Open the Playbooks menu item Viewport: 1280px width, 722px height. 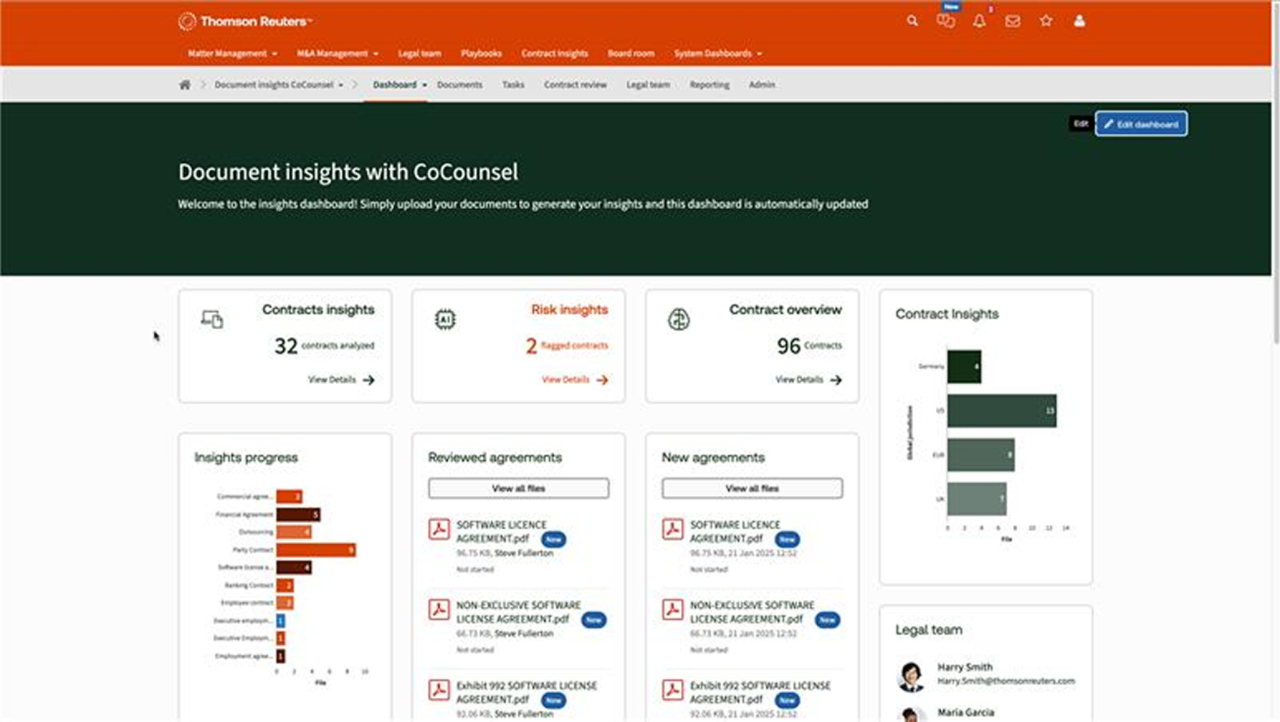pos(480,53)
